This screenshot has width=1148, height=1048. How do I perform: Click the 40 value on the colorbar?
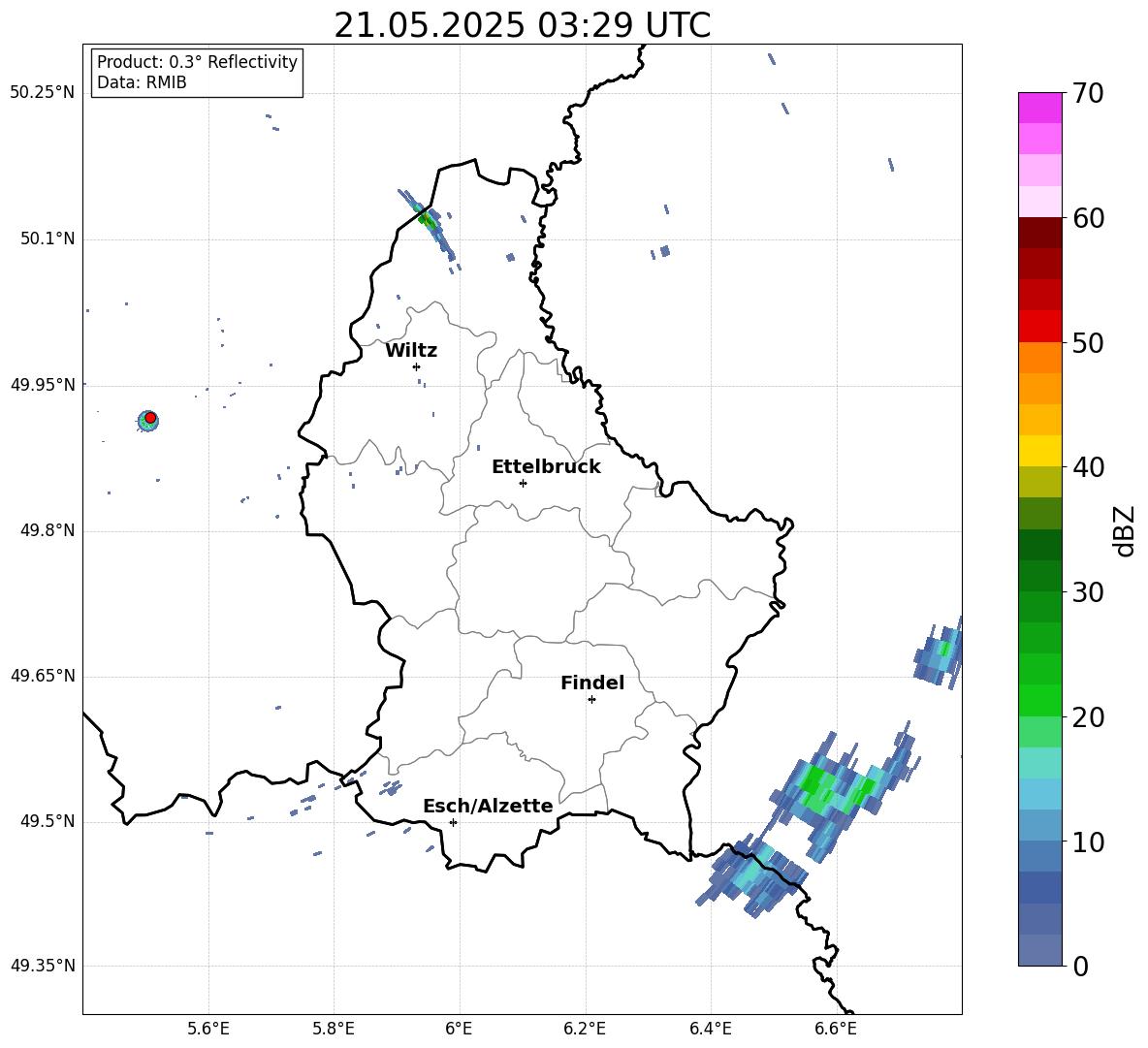coord(1088,467)
